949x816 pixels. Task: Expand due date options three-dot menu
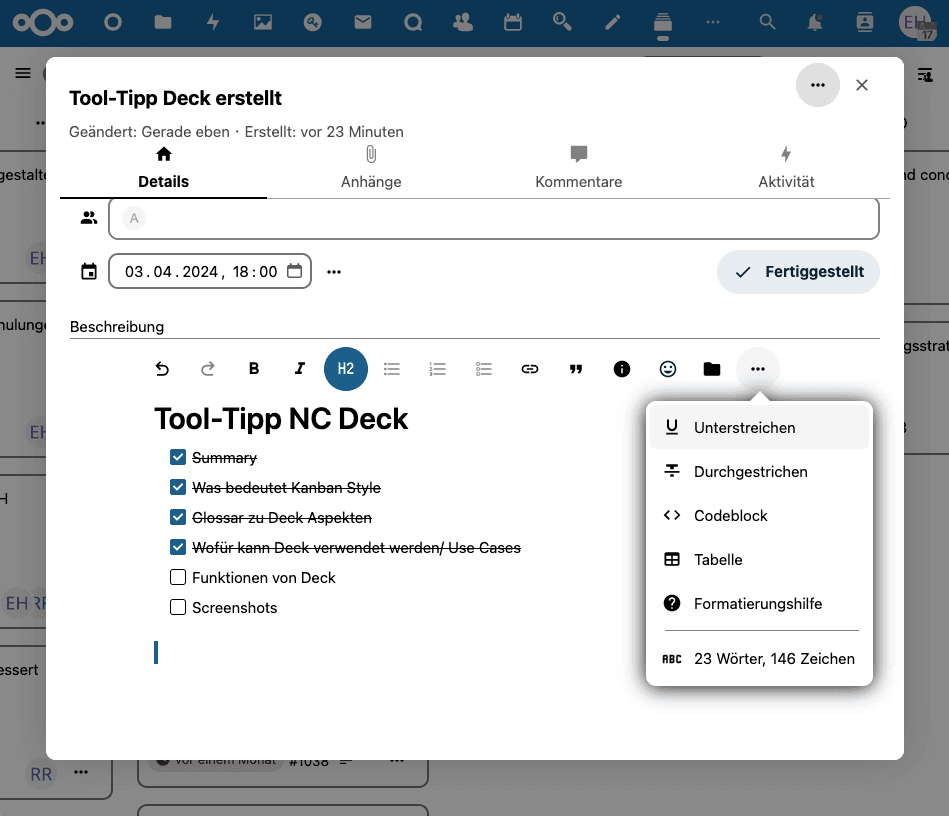tap(335, 272)
